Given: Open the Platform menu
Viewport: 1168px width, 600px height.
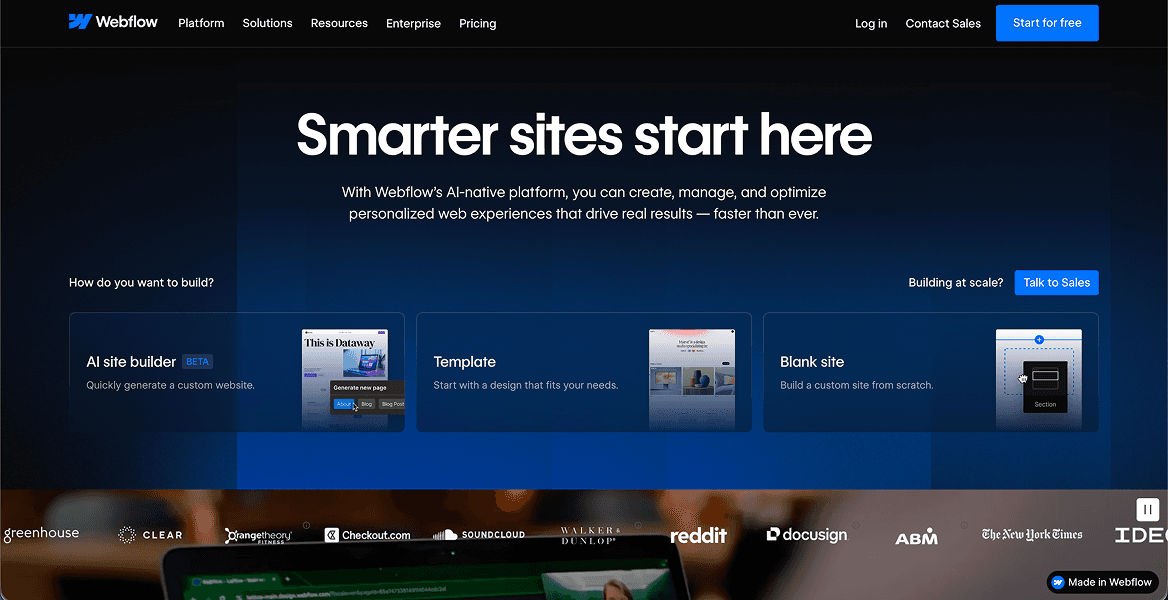Looking at the screenshot, I should pos(201,23).
